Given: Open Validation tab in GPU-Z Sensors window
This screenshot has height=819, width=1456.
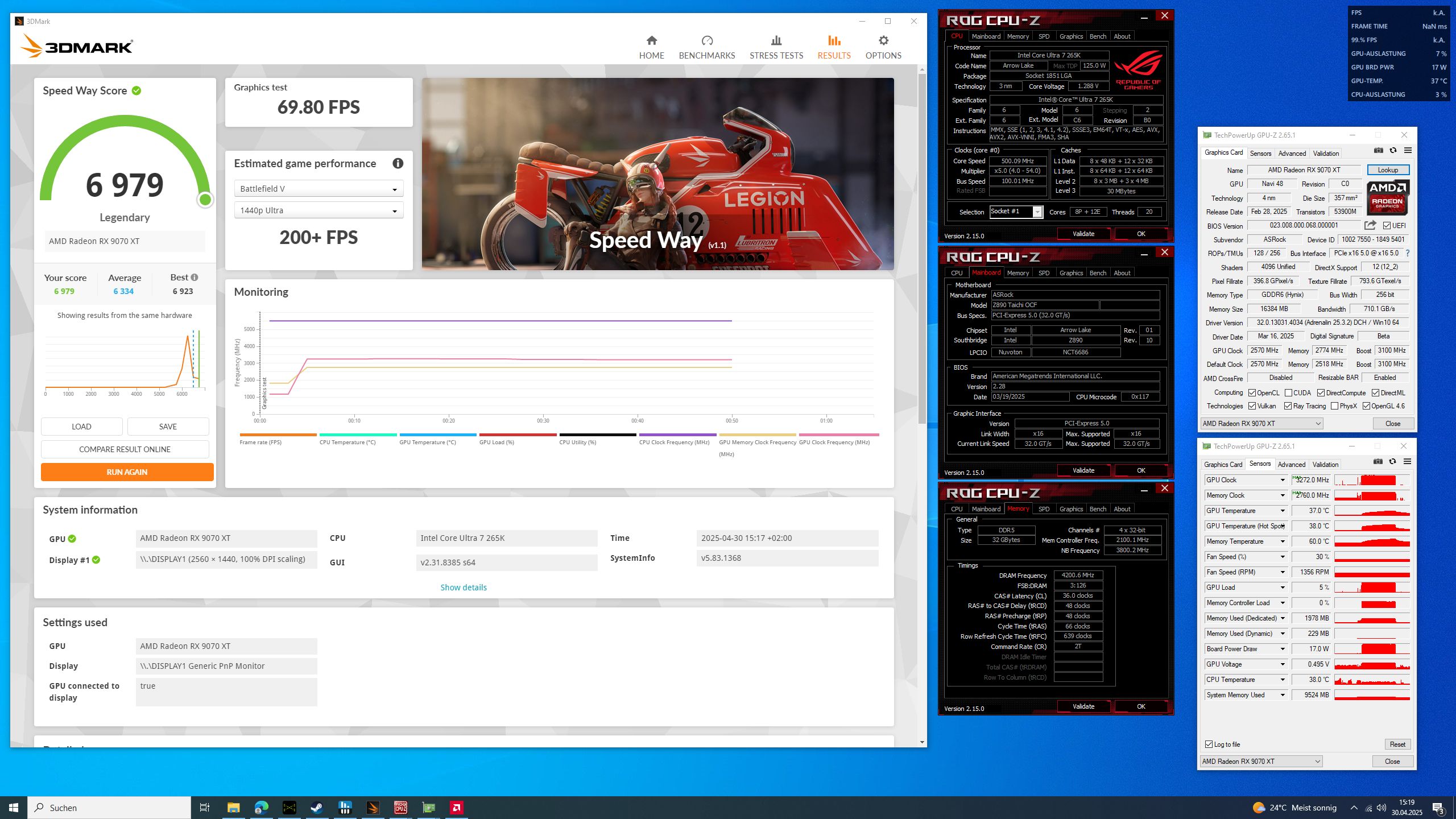Looking at the screenshot, I should tap(1325, 465).
